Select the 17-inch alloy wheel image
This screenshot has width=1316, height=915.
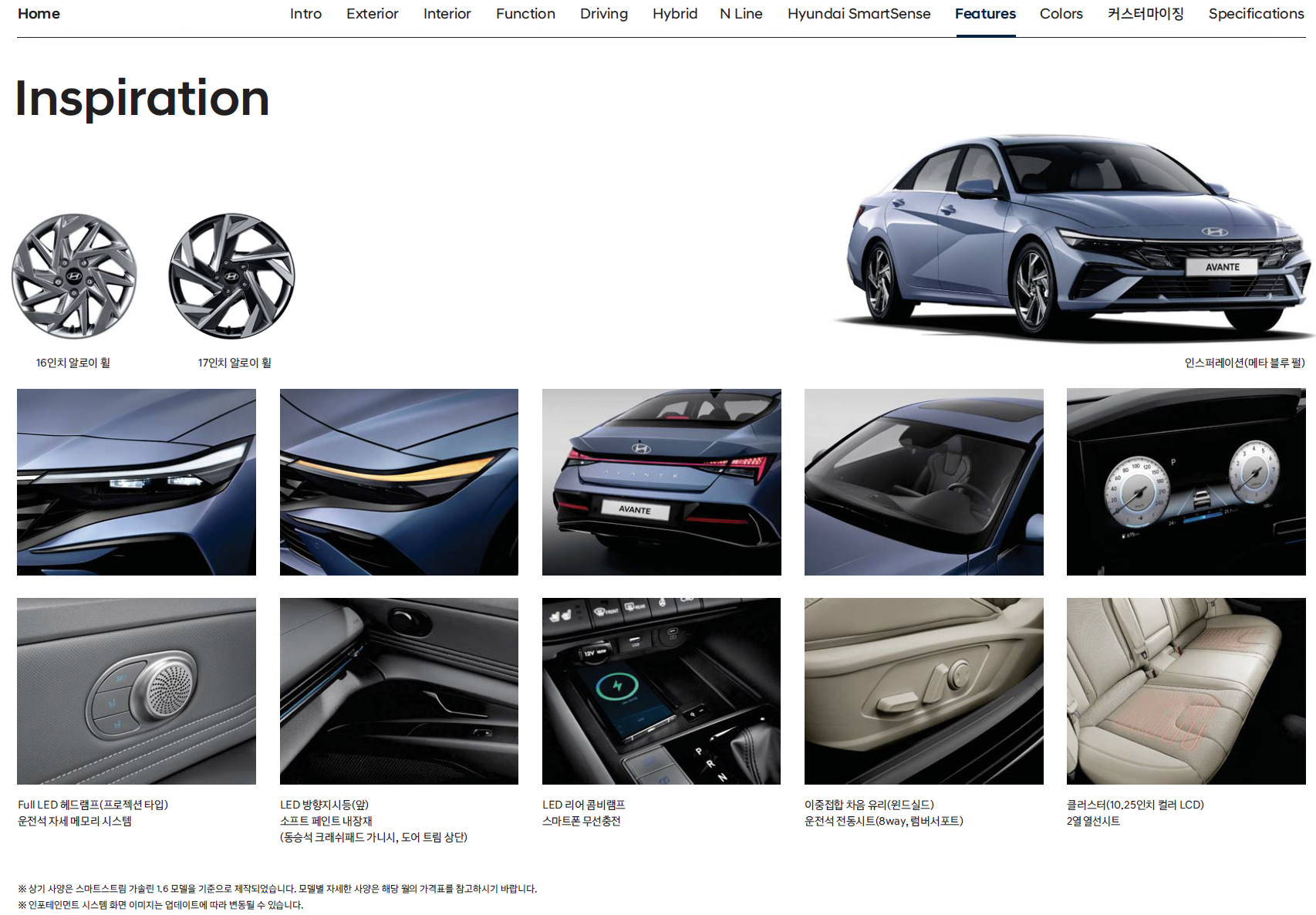point(232,276)
